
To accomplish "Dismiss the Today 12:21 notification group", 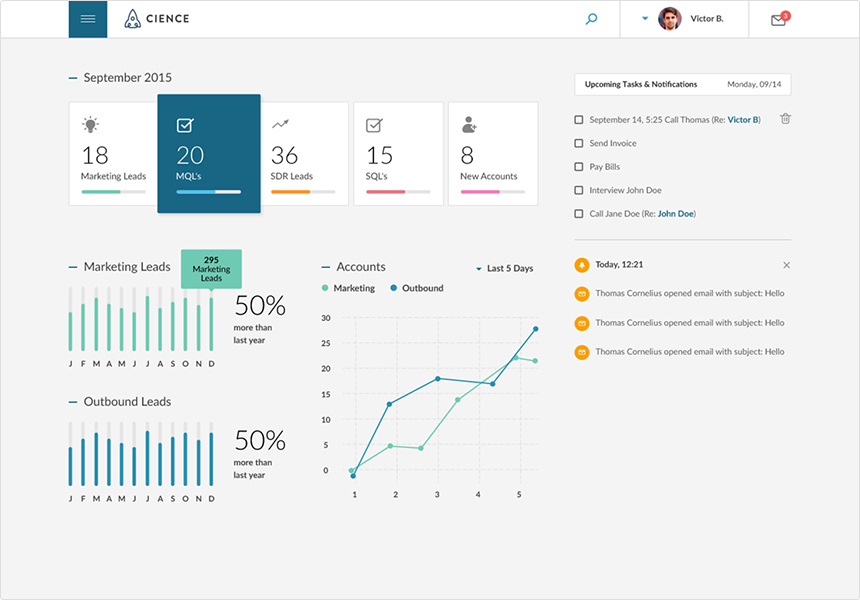I will click(786, 265).
